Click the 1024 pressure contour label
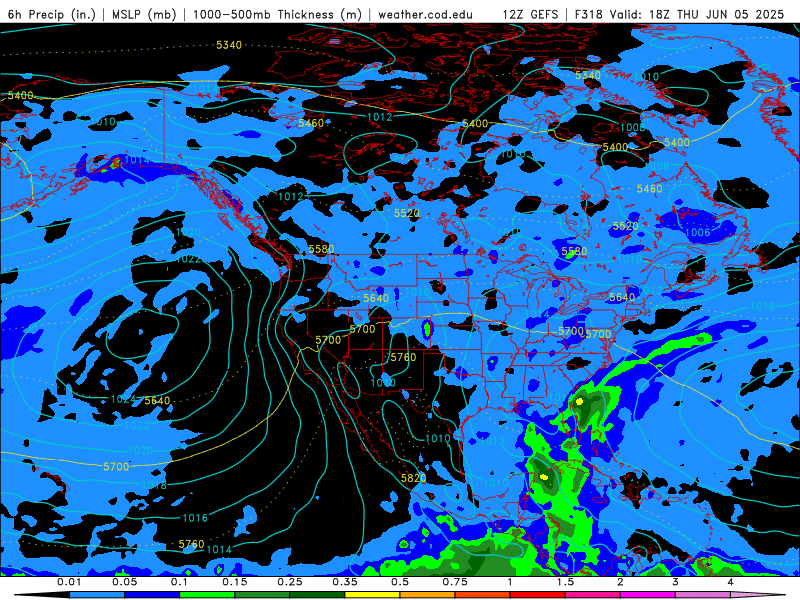Image resolution: width=800 pixels, height=600 pixels. coord(123,399)
